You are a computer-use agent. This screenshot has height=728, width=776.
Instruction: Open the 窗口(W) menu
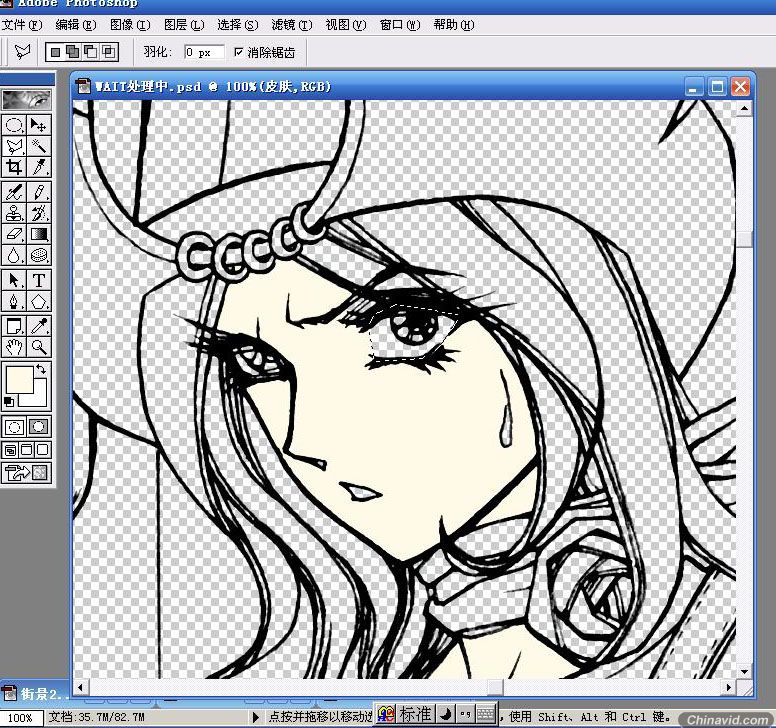point(399,25)
